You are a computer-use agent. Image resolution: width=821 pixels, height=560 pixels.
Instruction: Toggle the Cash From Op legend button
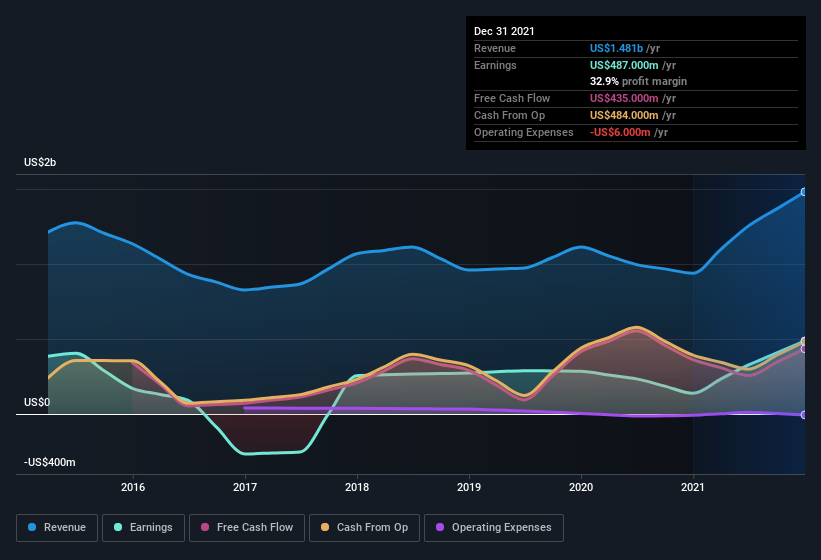point(364,528)
